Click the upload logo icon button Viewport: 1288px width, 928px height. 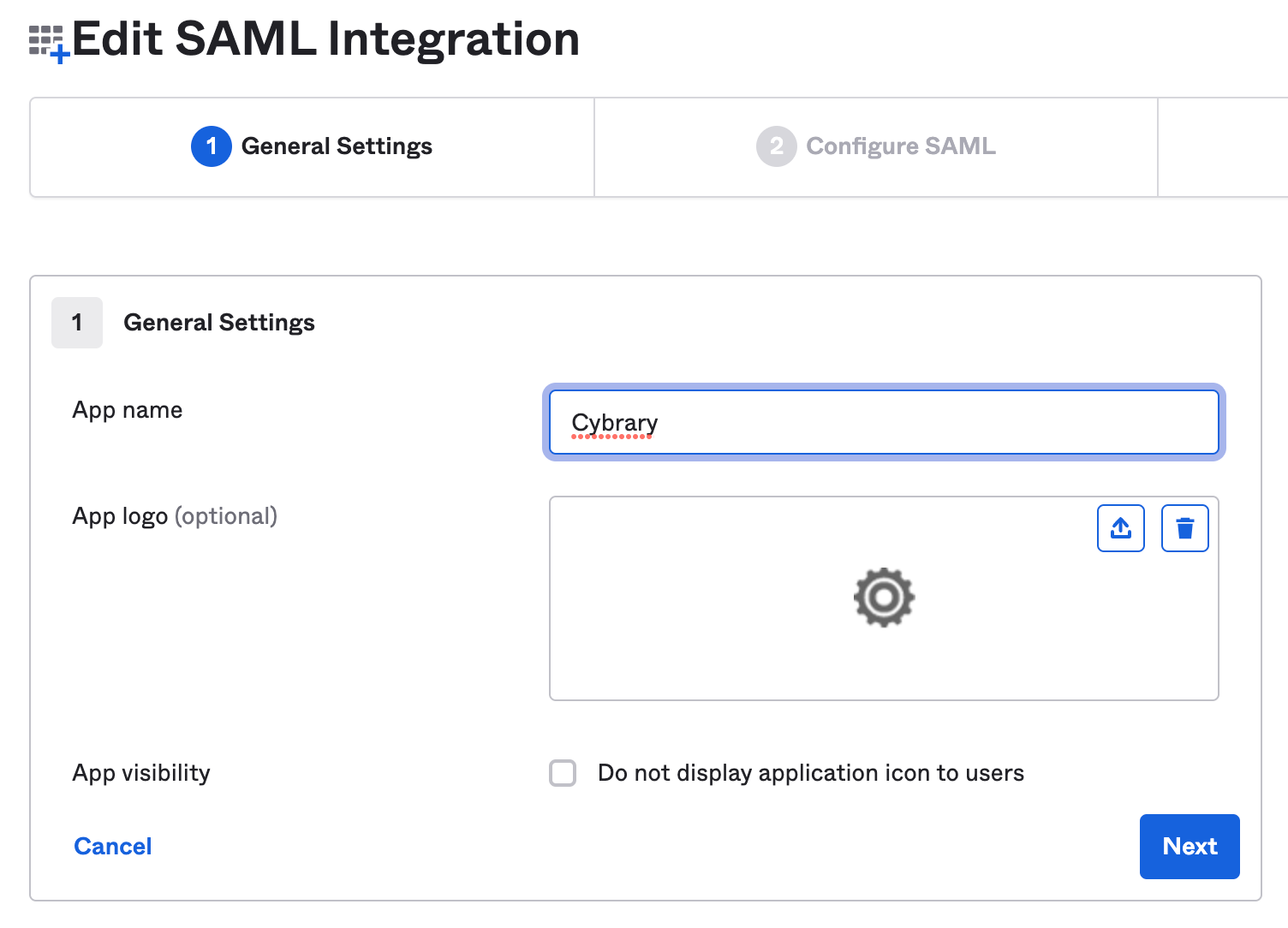(1121, 528)
